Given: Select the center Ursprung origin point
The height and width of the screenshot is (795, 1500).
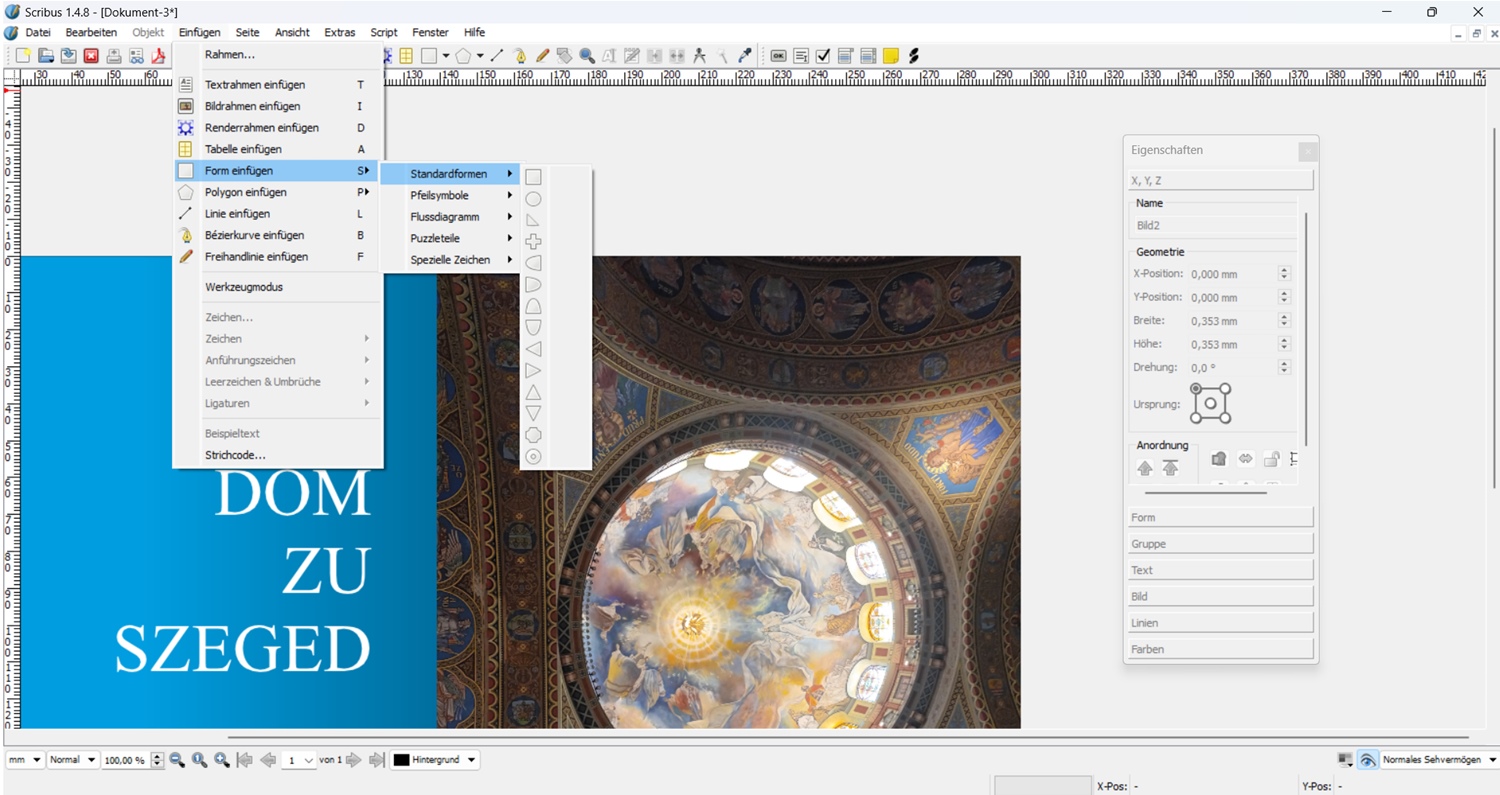Looking at the screenshot, I should tap(1211, 404).
